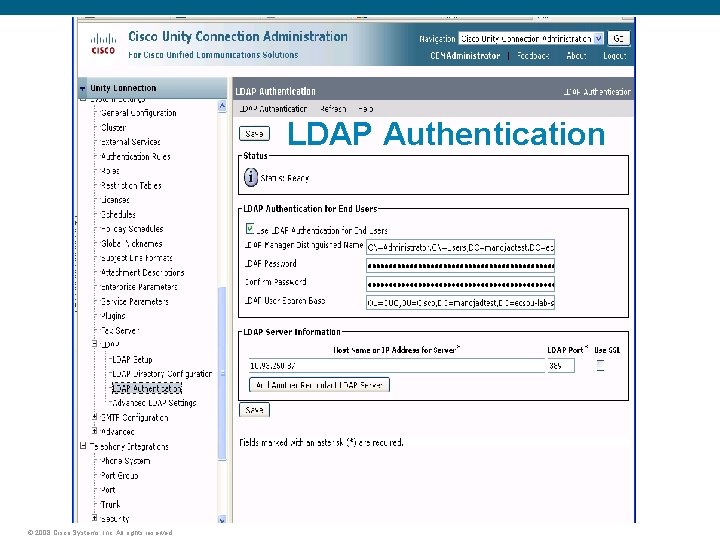
Task: Click the tree scrollbar up arrow
Action: pos(222,106)
